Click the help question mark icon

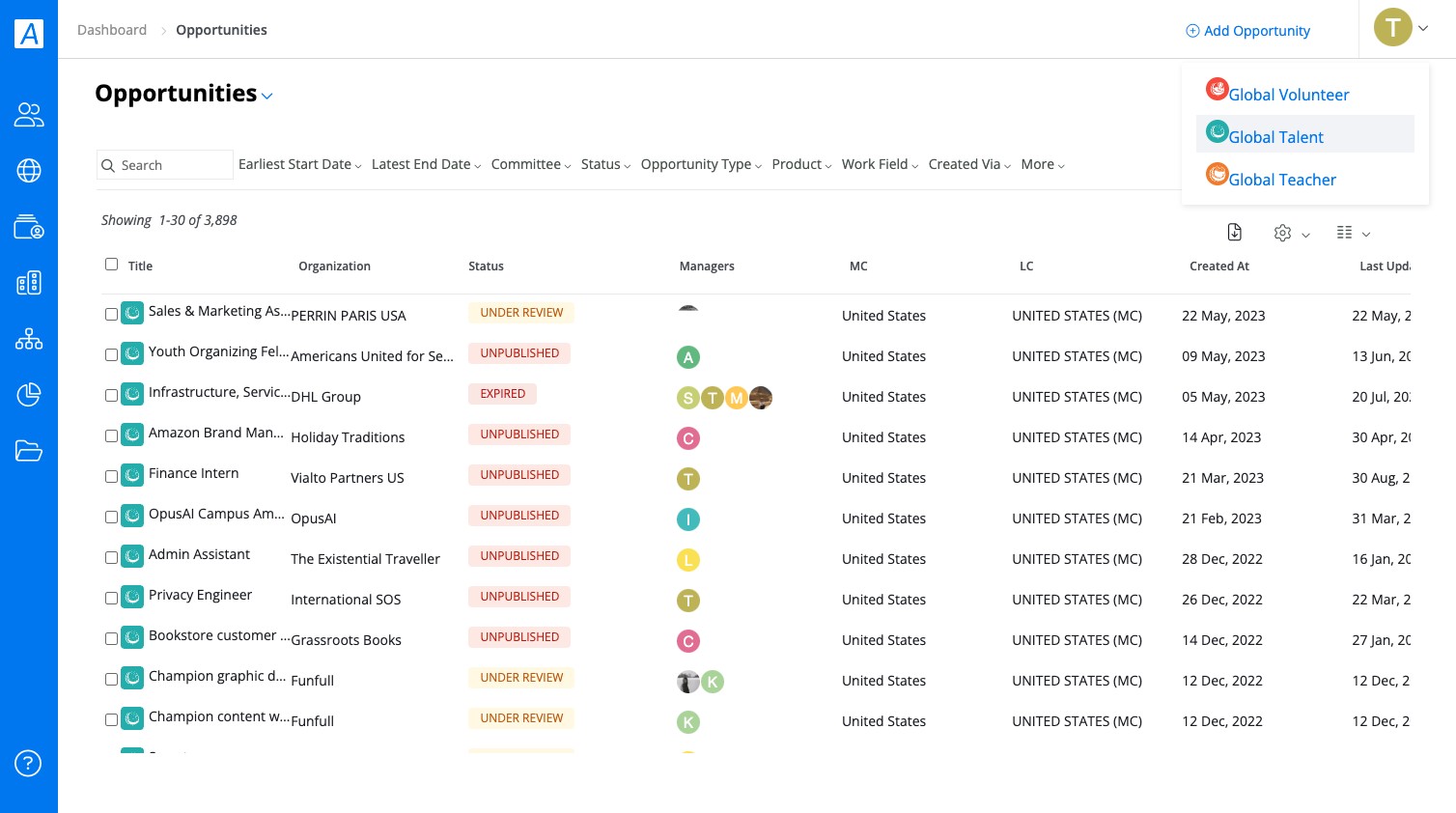click(x=28, y=764)
